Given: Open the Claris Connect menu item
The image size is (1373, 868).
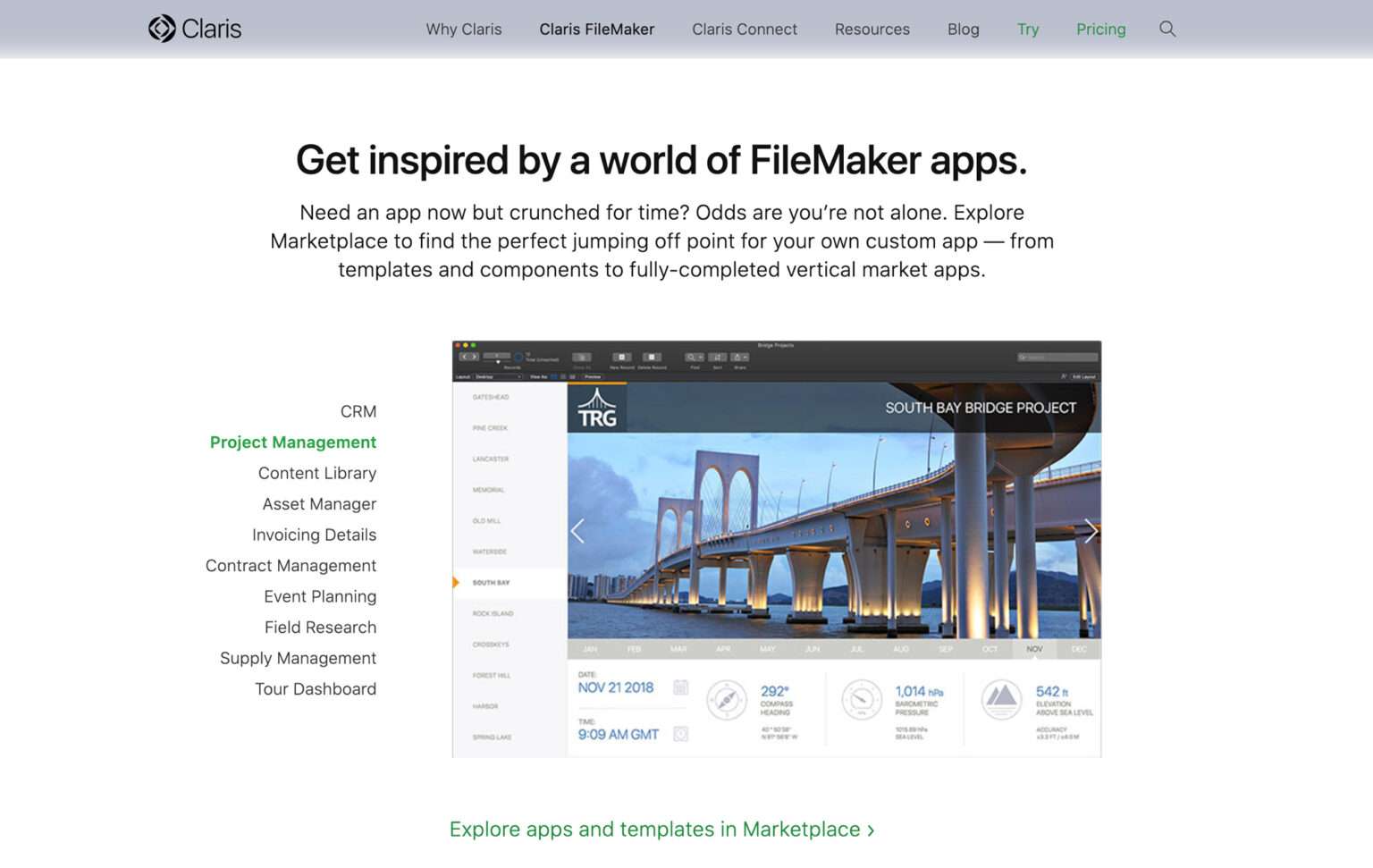Looking at the screenshot, I should click(744, 29).
